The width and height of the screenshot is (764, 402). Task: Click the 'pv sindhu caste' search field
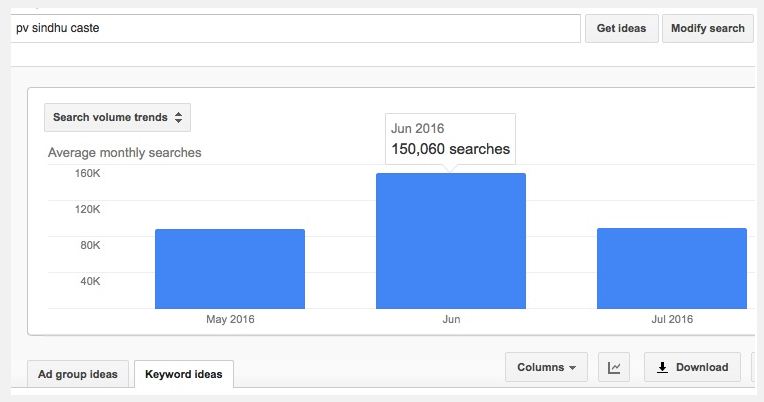(x=295, y=28)
